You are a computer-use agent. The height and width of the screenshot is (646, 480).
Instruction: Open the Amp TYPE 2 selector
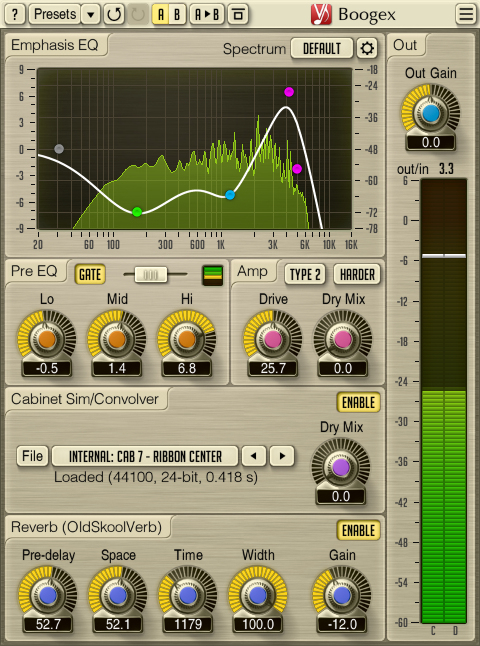coord(305,275)
